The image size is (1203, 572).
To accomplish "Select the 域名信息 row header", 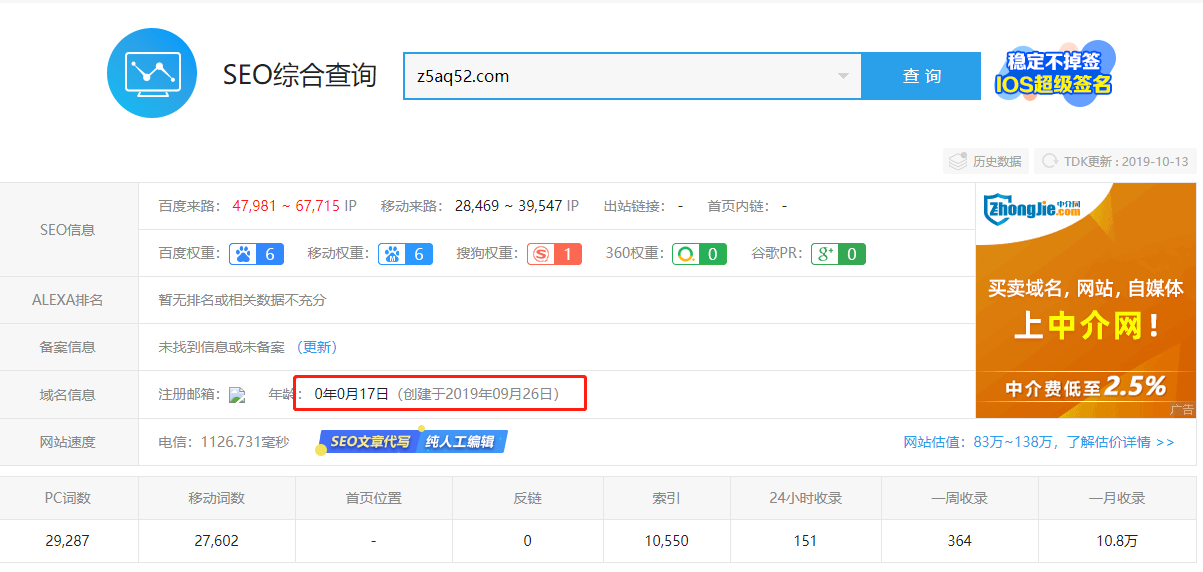I will [x=69, y=394].
